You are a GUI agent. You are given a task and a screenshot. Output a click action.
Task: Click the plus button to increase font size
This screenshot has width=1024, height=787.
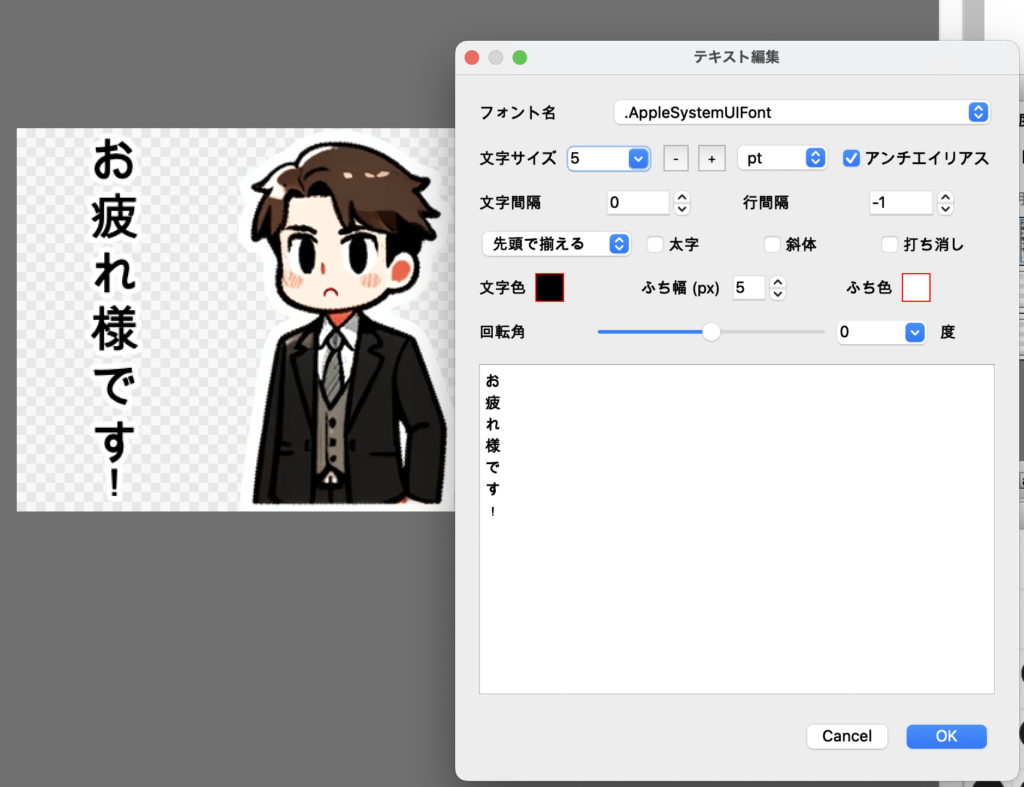(711, 158)
